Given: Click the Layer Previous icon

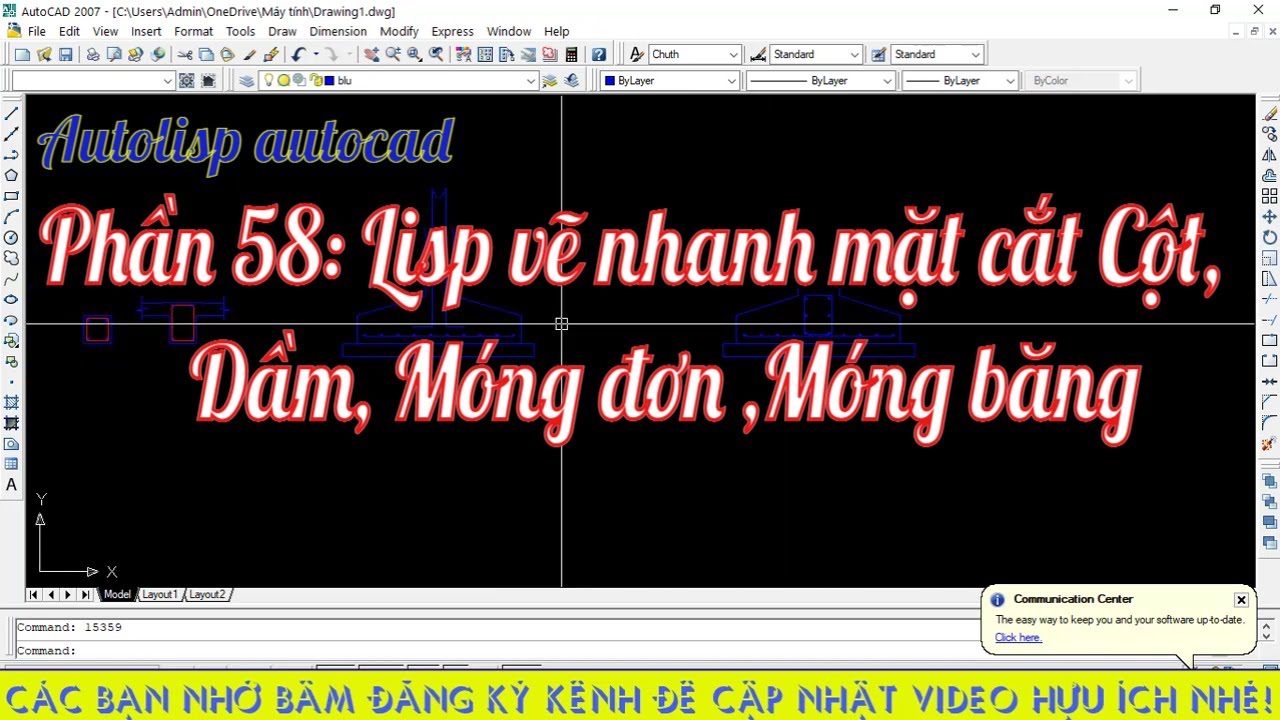Looking at the screenshot, I should click(572, 81).
